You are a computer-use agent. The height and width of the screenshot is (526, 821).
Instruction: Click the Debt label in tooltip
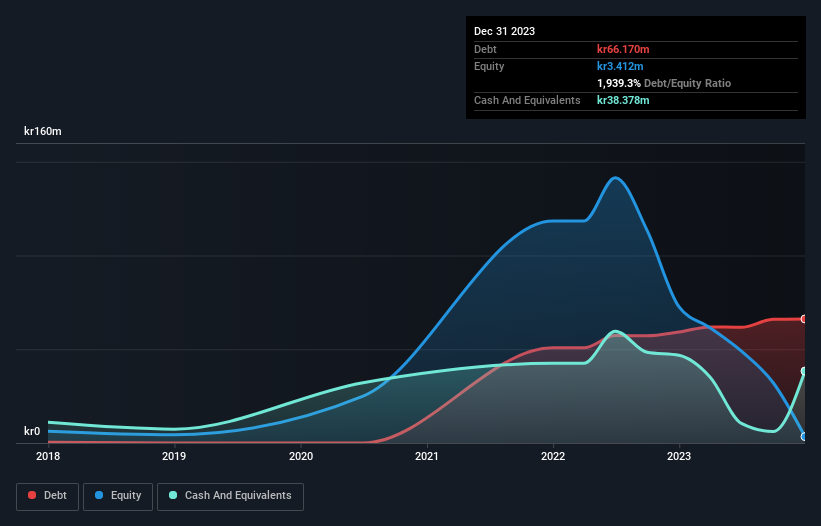click(x=485, y=49)
